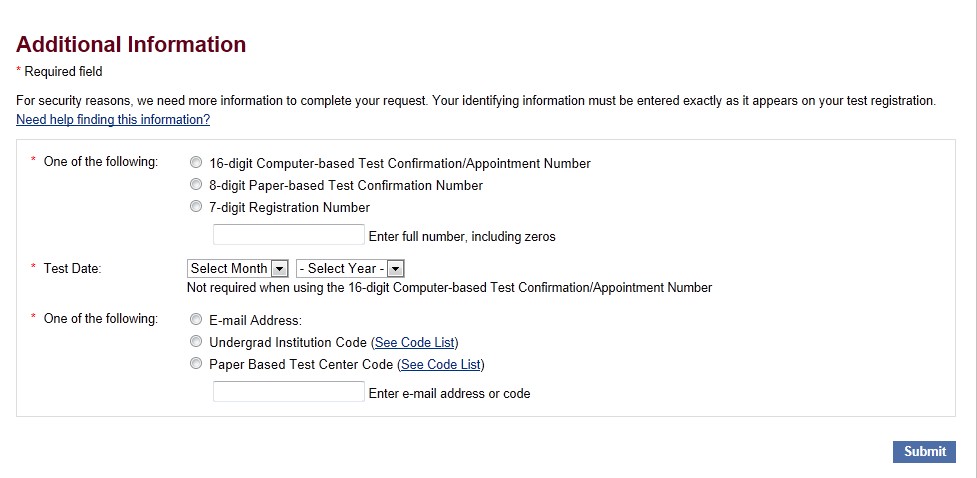Image resolution: width=977 pixels, height=478 pixels.
Task: Select 16-digit Computer-based Test Confirmation radio button
Action: (x=196, y=163)
